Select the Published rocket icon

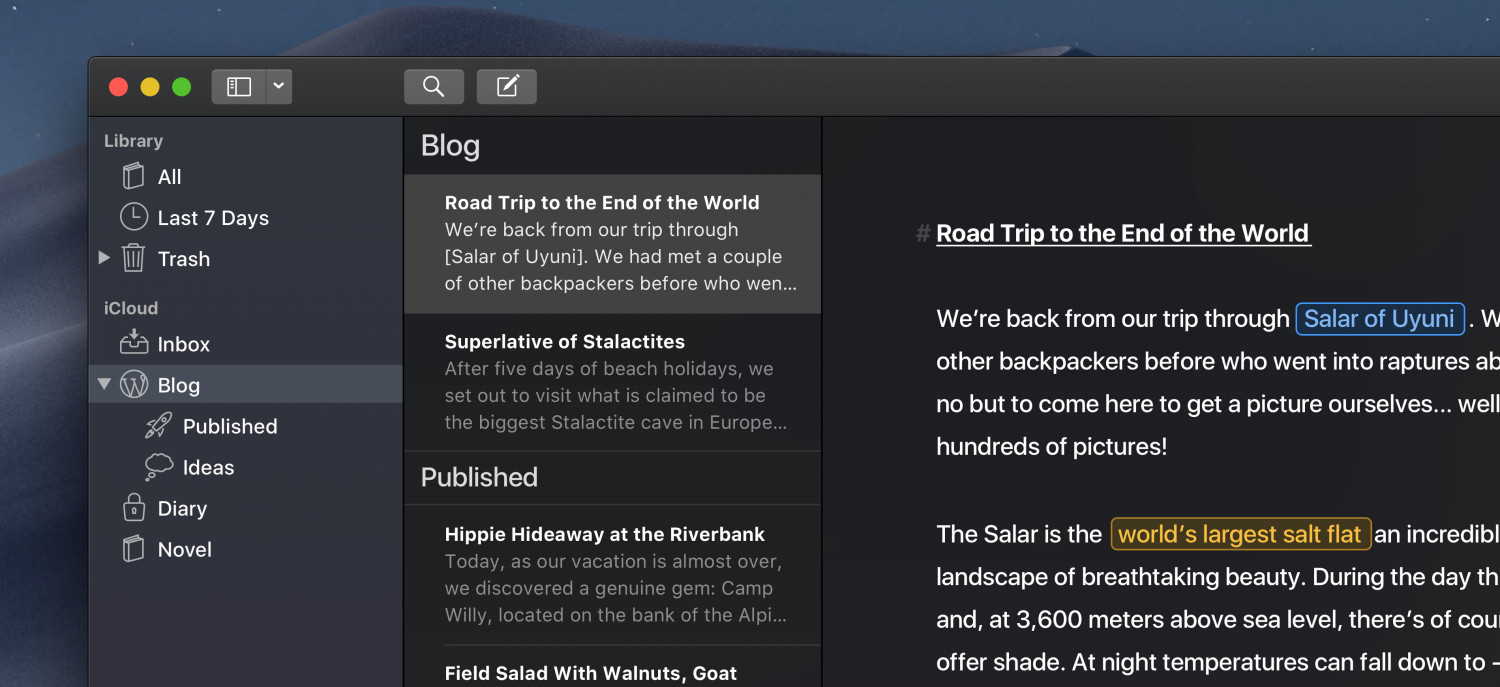[x=158, y=426]
